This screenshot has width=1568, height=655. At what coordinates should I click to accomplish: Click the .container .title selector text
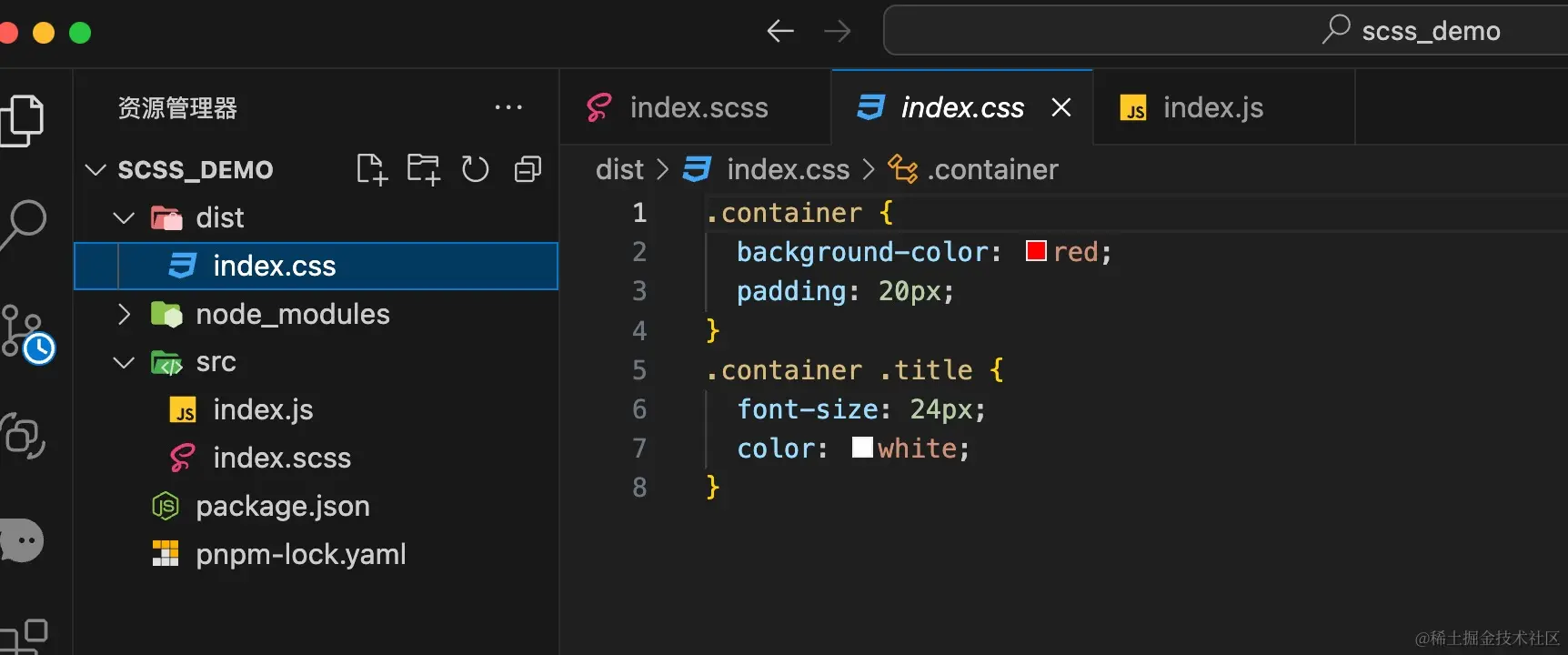tap(839, 370)
